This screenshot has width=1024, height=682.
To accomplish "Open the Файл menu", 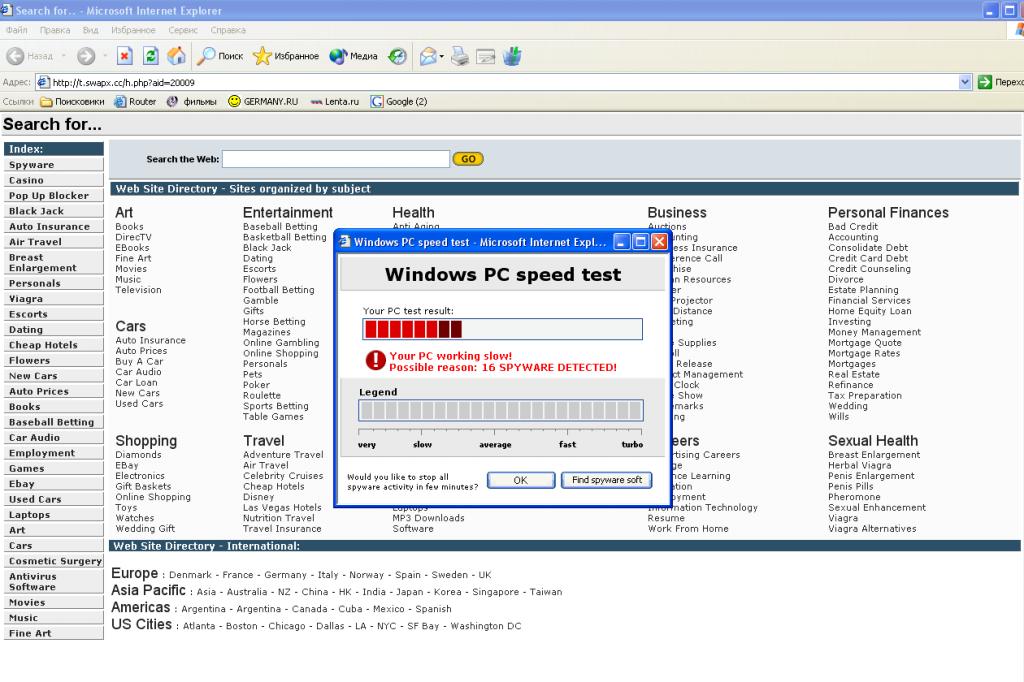I will [x=17, y=30].
